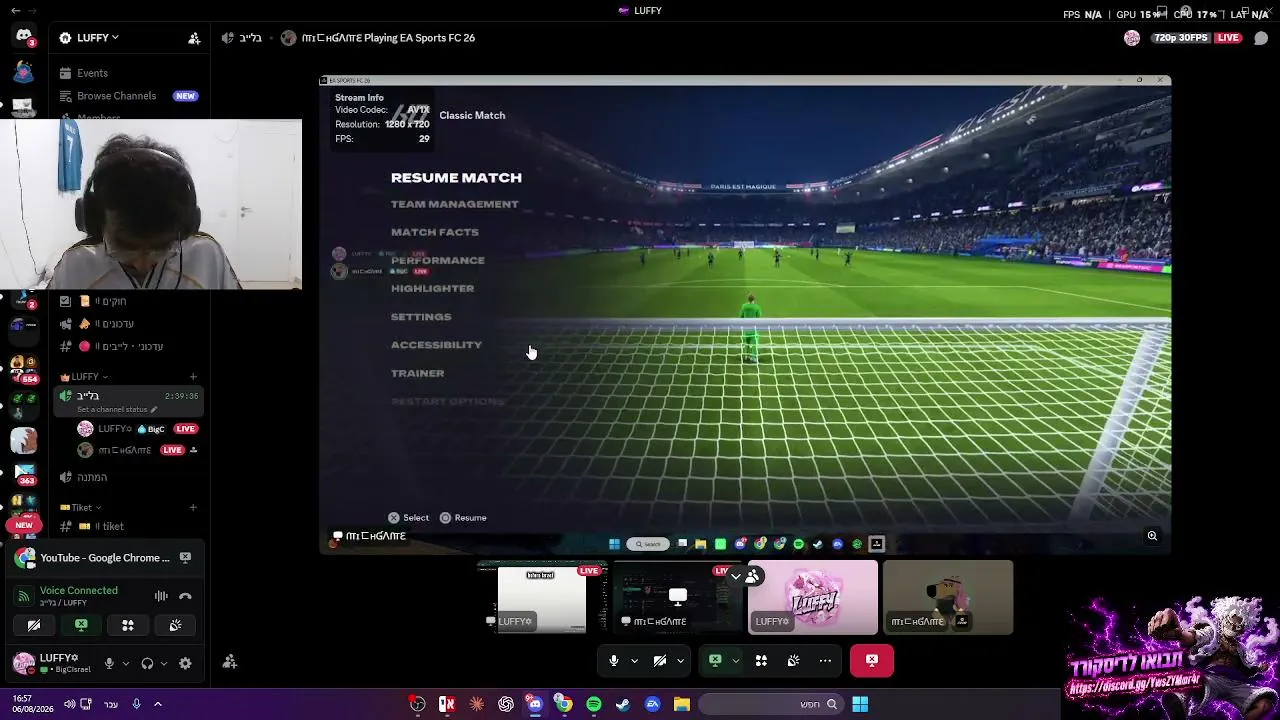Mute microphone in the call control bar
The height and width of the screenshot is (720, 1280).
[614, 661]
